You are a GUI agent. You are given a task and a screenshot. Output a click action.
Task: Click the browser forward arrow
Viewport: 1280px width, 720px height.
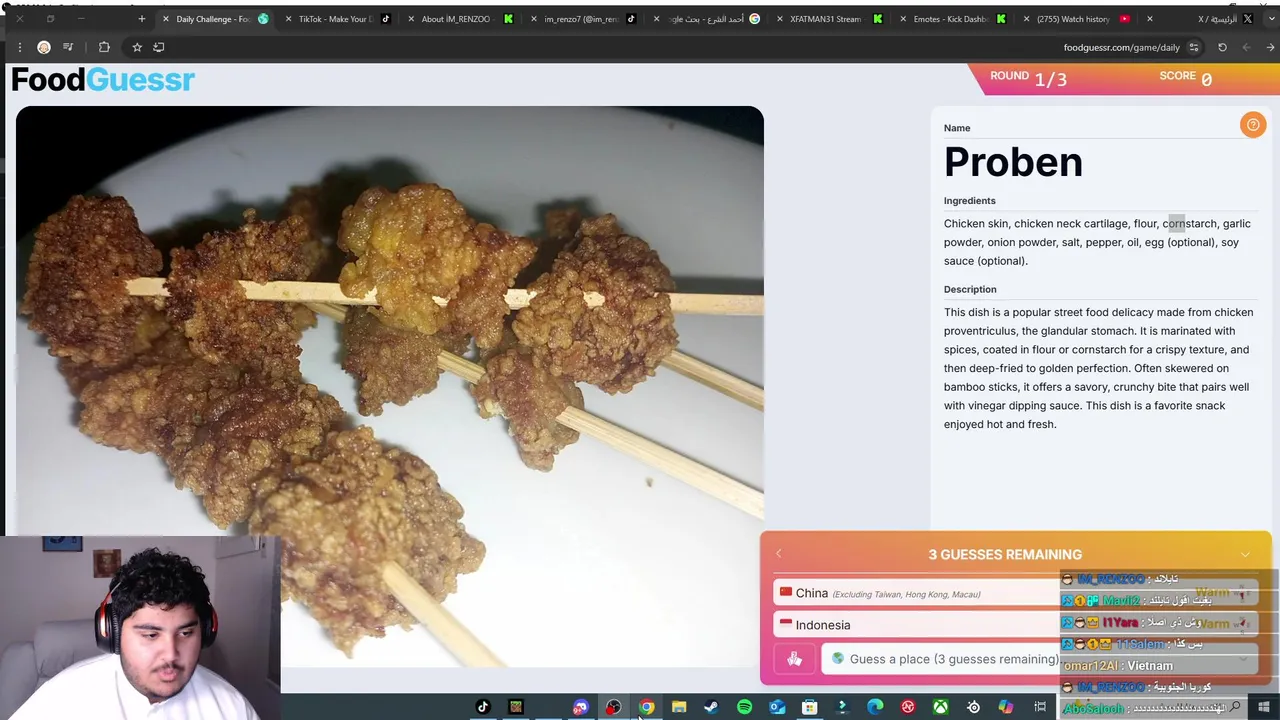click(x=1246, y=47)
